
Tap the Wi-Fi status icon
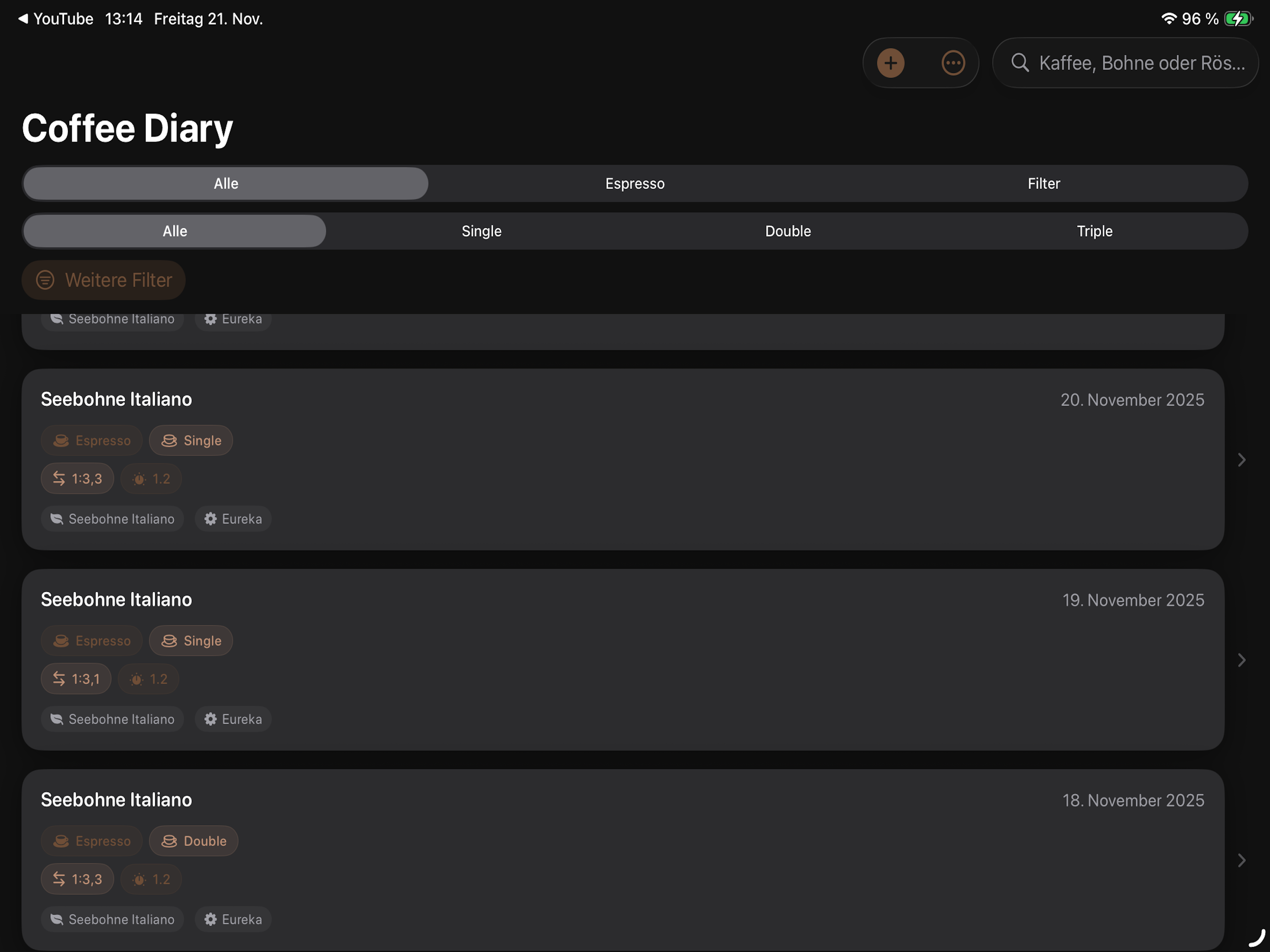point(1168,18)
